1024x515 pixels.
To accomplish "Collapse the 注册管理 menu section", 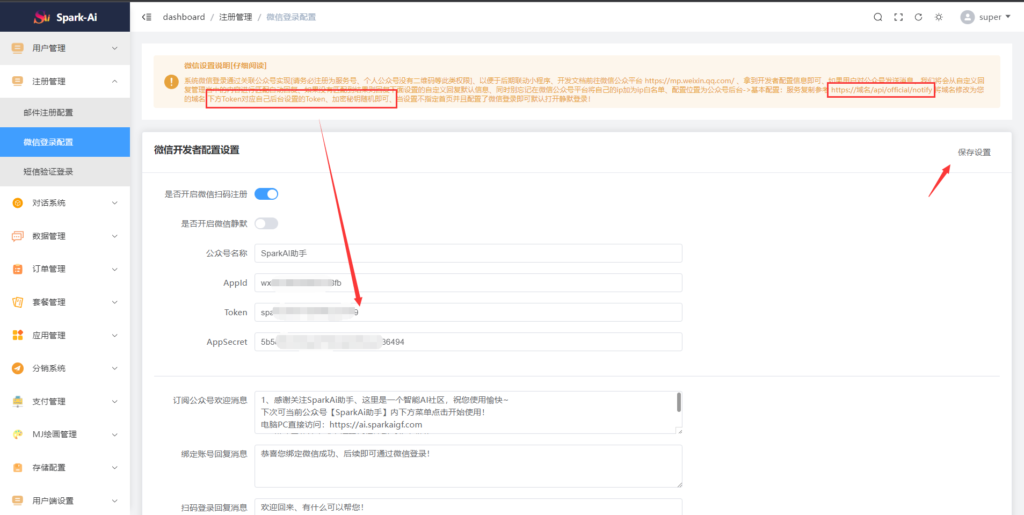I will click(x=64, y=81).
